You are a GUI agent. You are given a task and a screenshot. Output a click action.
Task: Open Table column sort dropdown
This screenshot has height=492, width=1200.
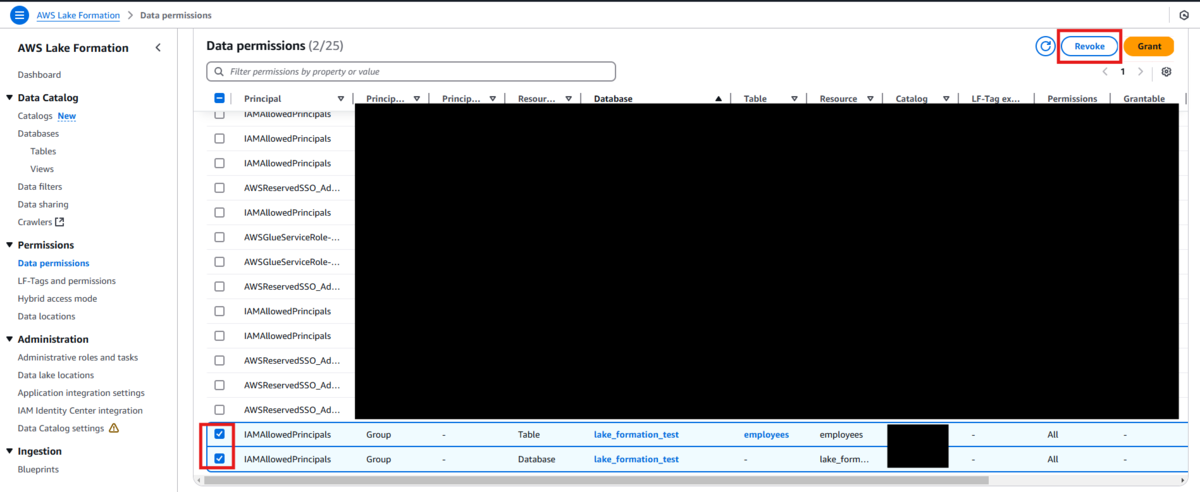795,99
